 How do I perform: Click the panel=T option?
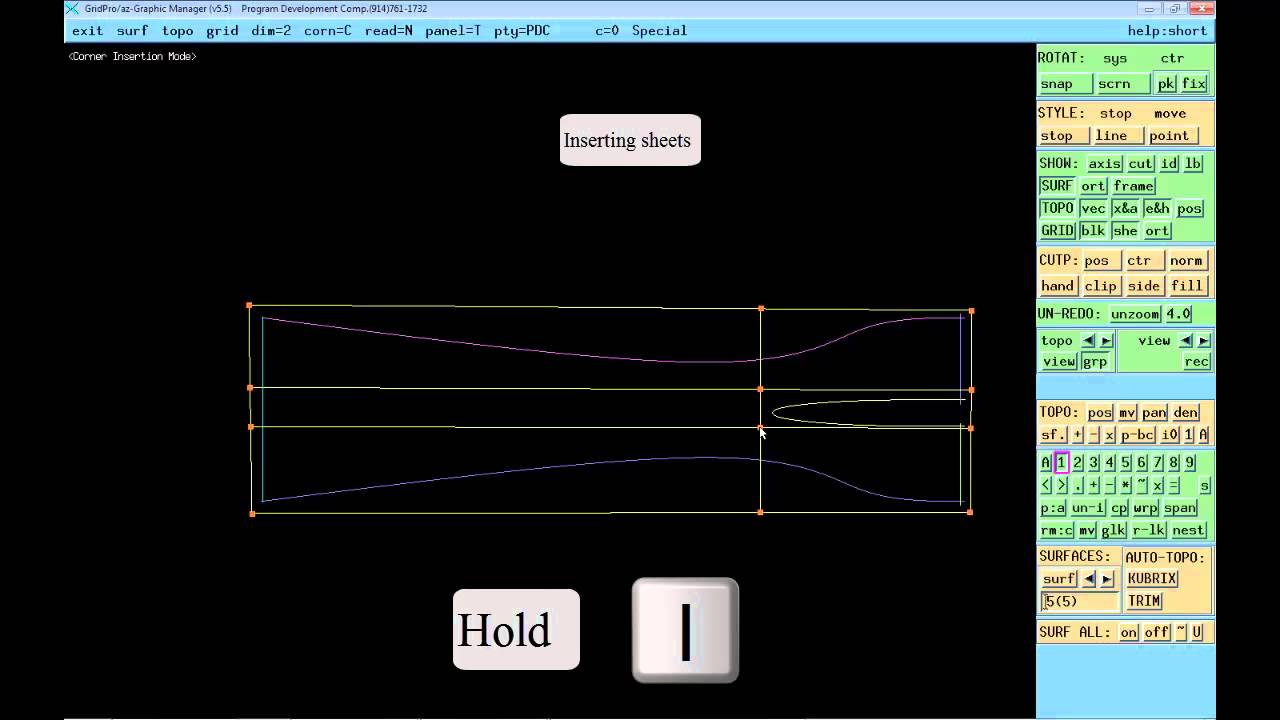click(453, 31)
